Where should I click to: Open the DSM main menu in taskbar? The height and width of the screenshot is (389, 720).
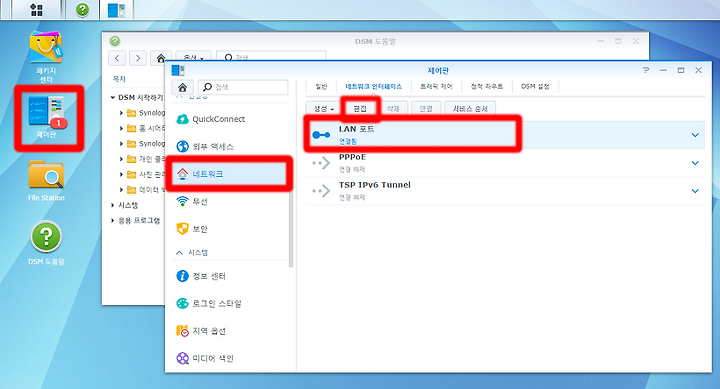pos(36,10)
